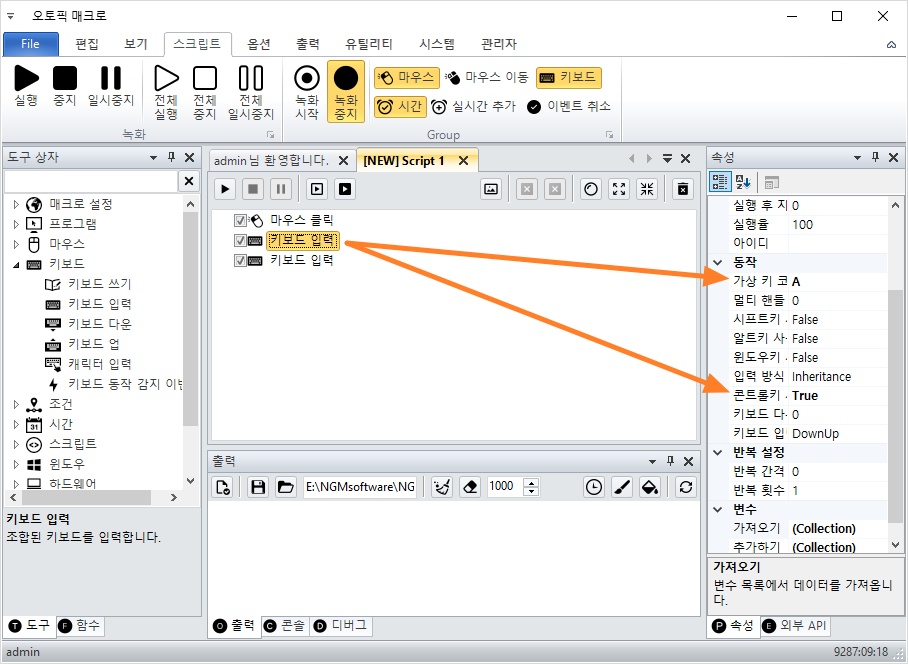
Task: Toggle 시간 recording option
Action: [x=400, y=107]
